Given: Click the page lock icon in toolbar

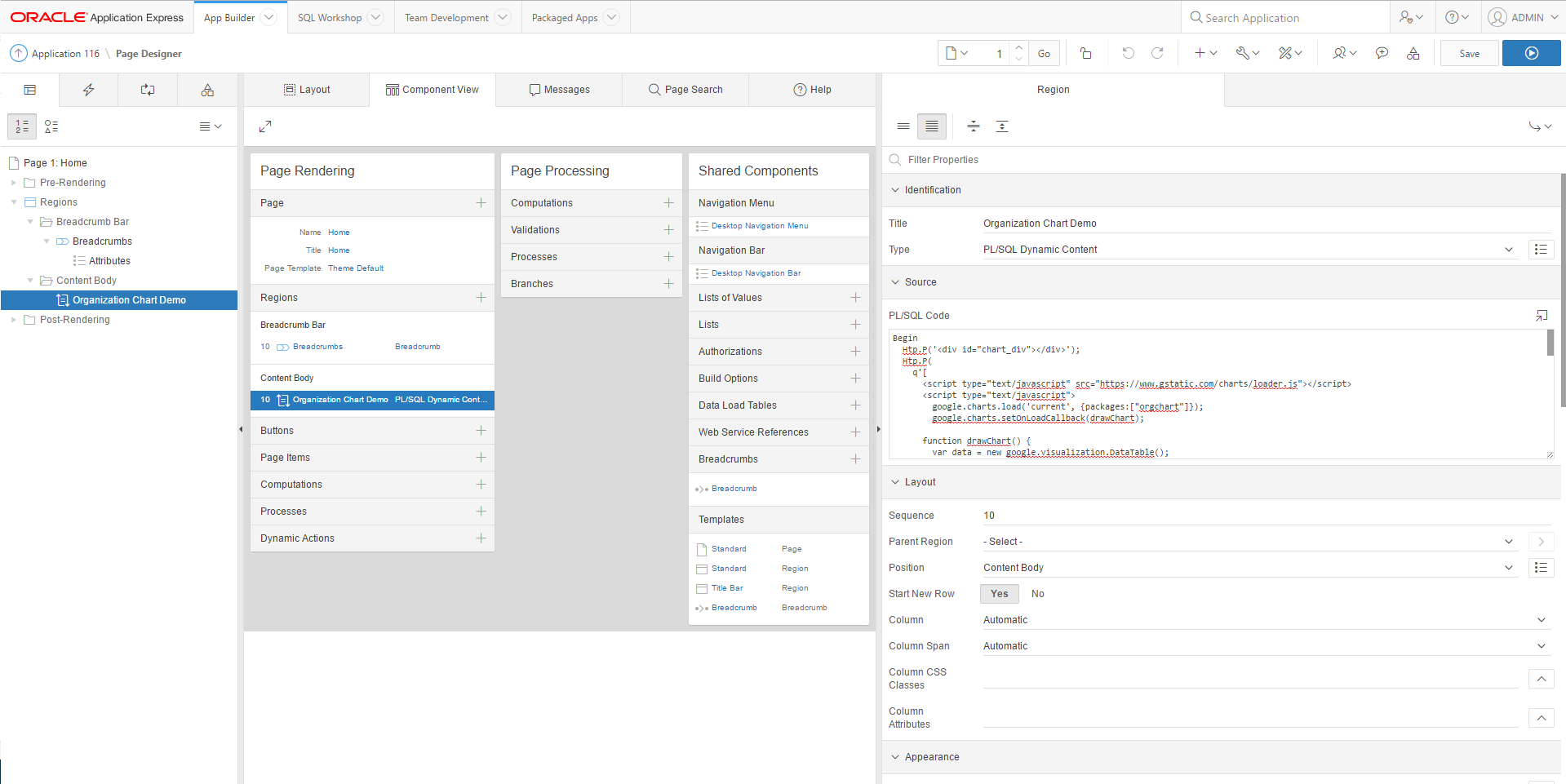Looking at the screenshot, I should 1085,53.
